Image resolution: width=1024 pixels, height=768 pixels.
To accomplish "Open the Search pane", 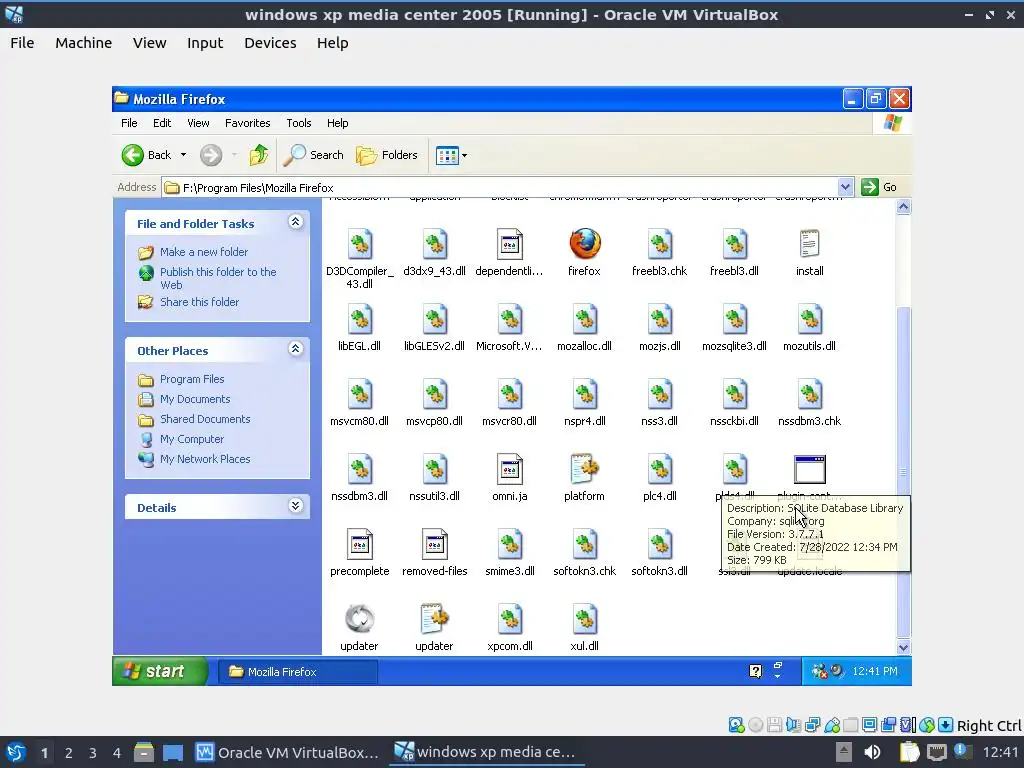I will (314, 155).
